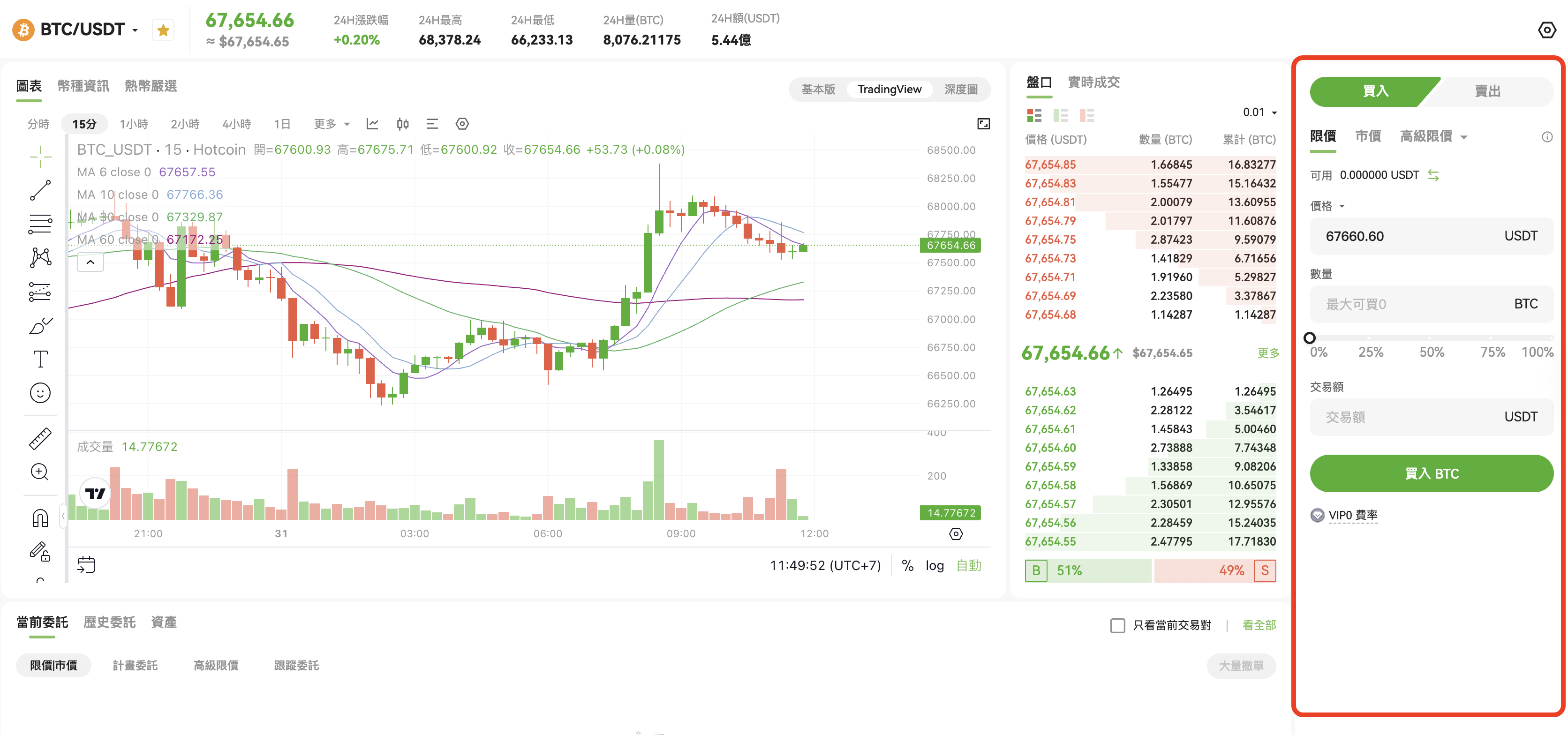Open the candlestick chart style icon
1568x735 pixels.
tap(402, 124)
